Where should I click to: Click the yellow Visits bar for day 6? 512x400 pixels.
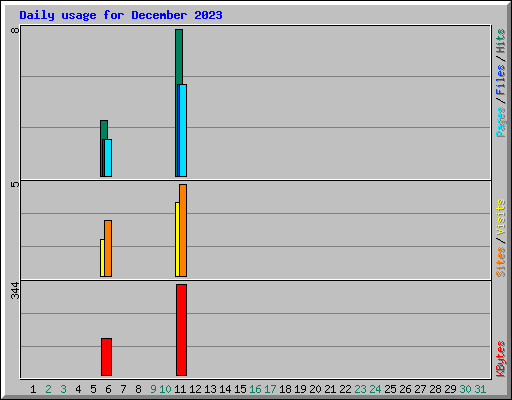pos(102,258)
